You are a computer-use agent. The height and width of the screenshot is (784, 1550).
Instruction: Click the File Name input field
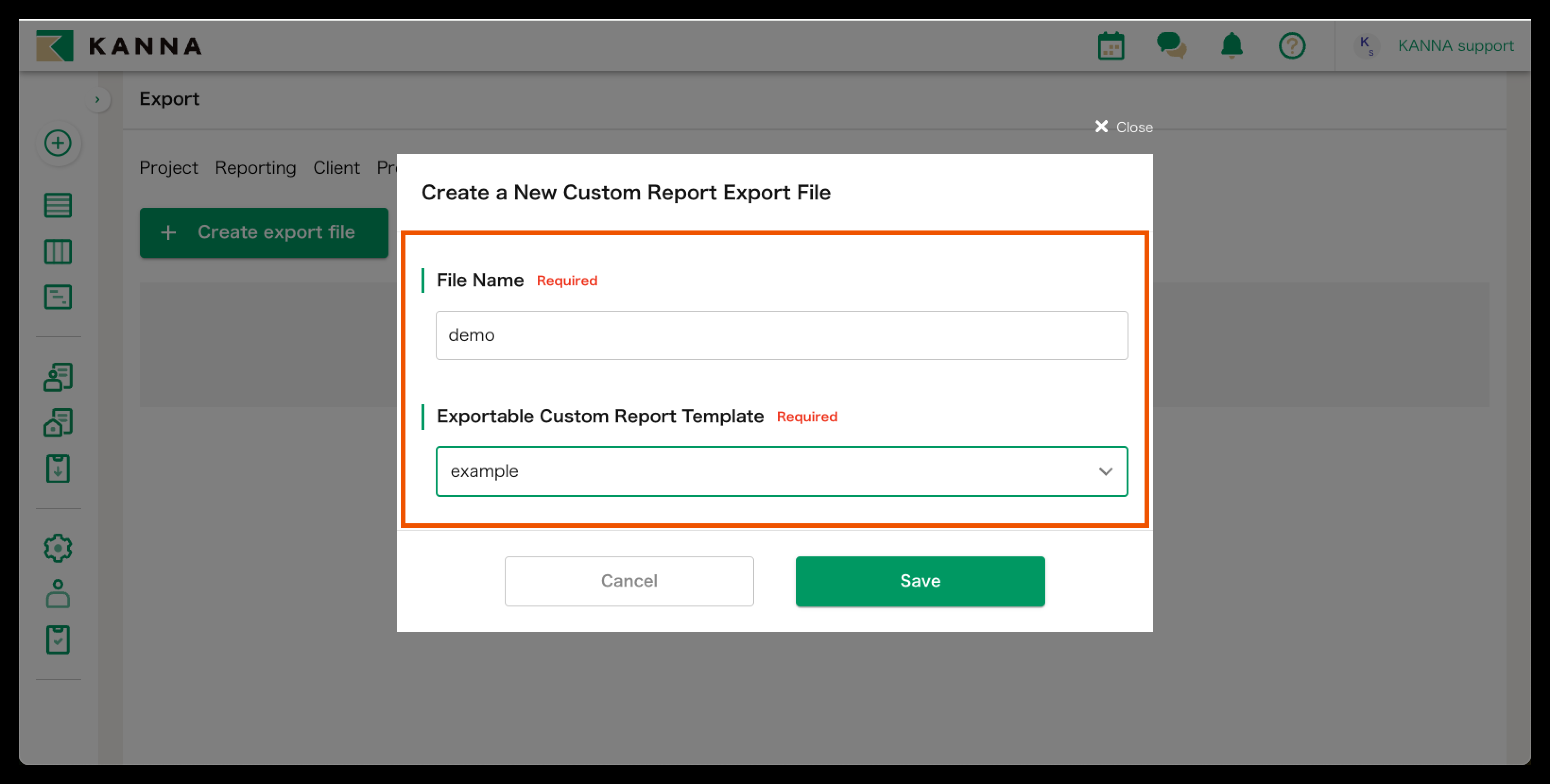781,335
